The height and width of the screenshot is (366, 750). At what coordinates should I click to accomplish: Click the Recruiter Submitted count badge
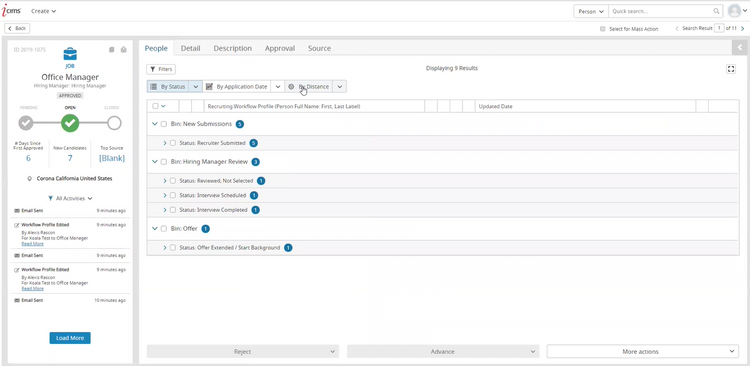[254, 143]
